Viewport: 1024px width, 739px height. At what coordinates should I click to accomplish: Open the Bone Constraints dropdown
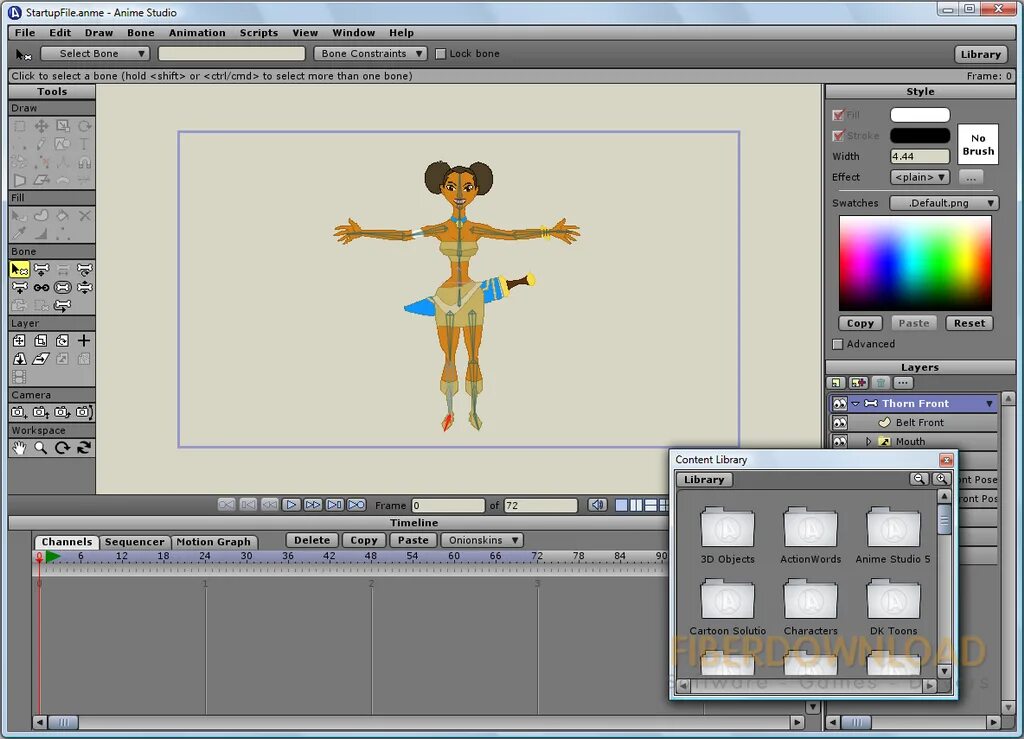tap(370, 54)
